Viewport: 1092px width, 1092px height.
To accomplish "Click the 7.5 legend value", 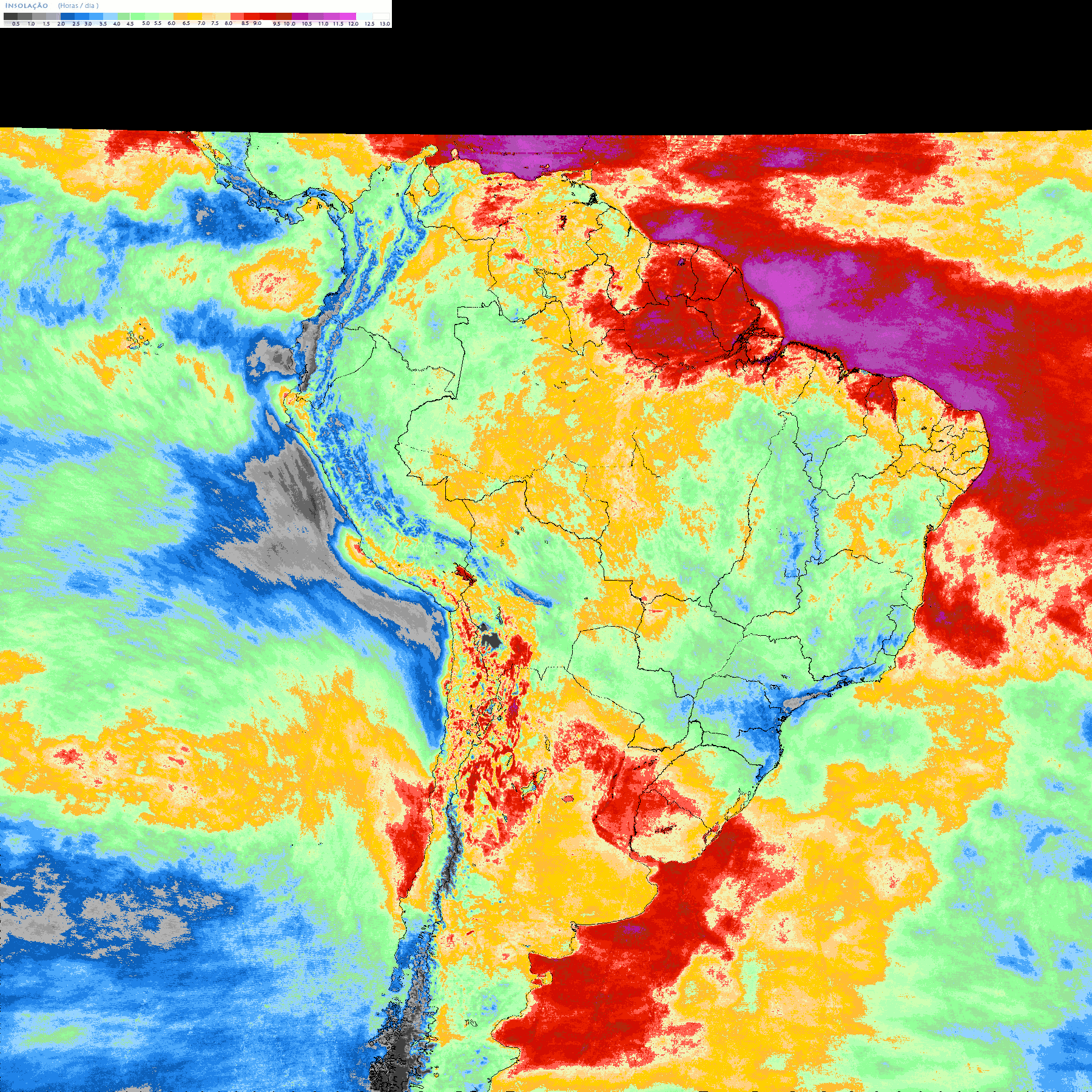I will 215,23.
